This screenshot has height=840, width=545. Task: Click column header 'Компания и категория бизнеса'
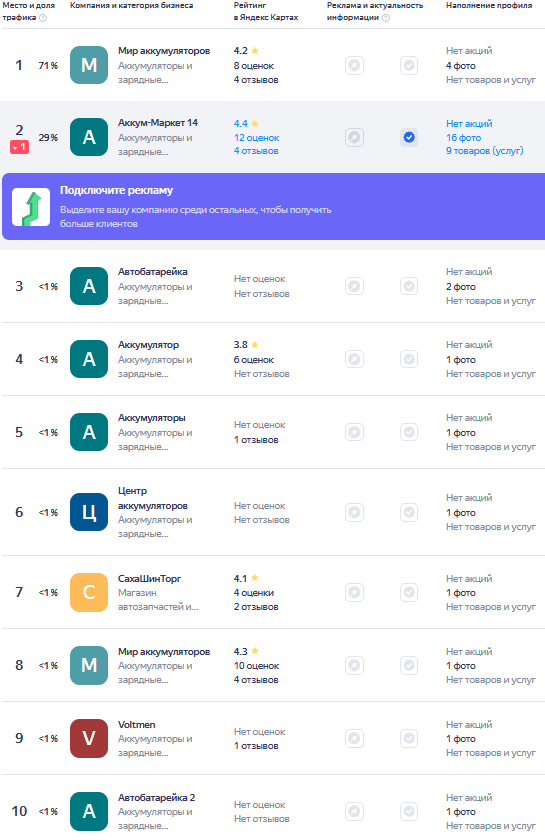tap(131, 5)
